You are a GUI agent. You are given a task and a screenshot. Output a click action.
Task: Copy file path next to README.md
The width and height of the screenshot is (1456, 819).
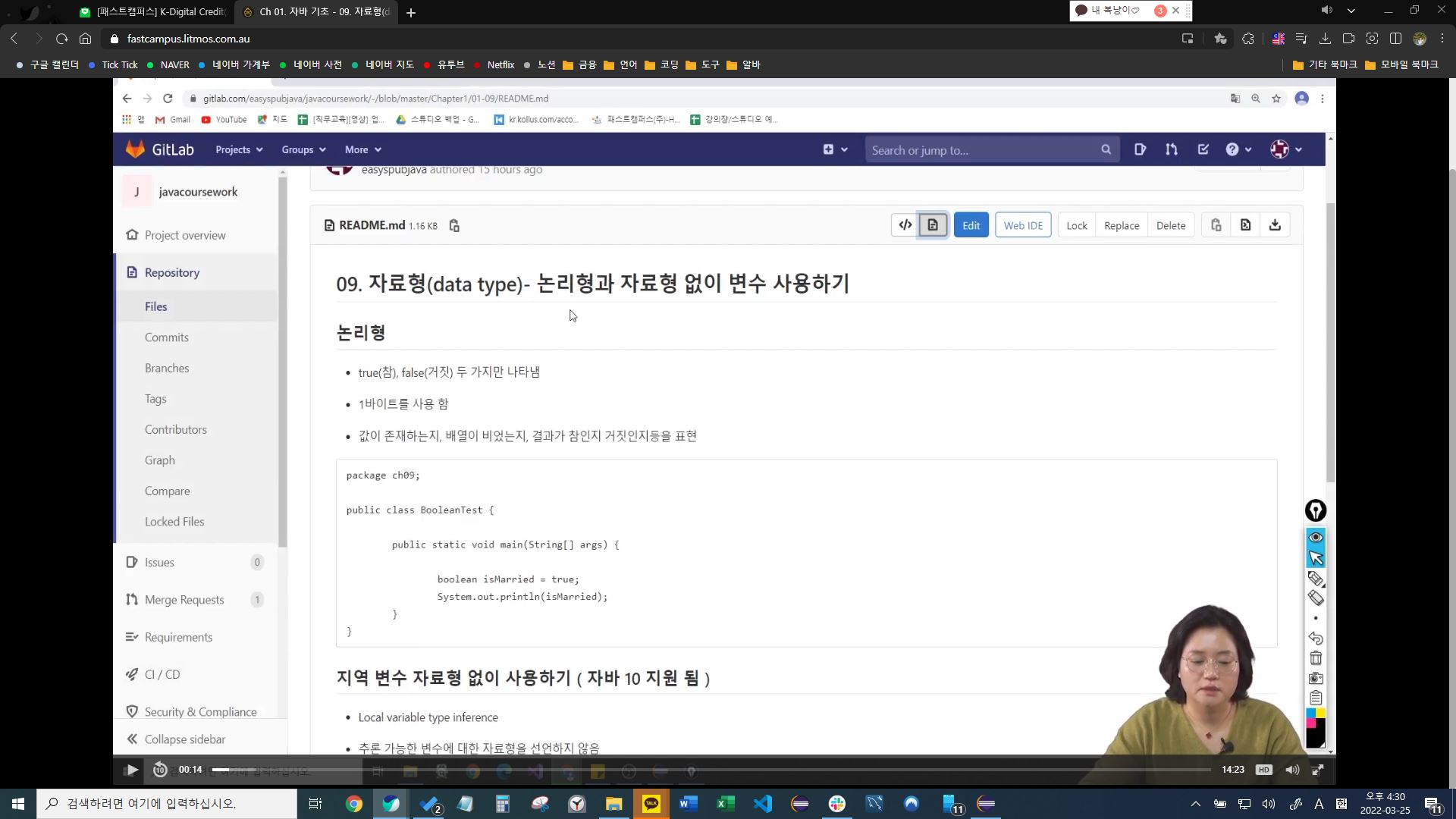point(454,226)
